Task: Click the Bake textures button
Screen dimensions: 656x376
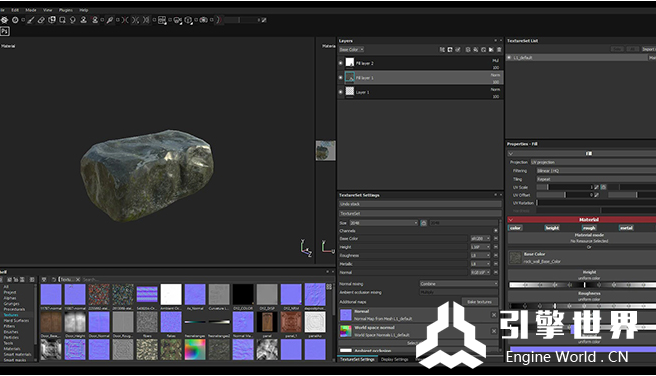Action: 479,302
